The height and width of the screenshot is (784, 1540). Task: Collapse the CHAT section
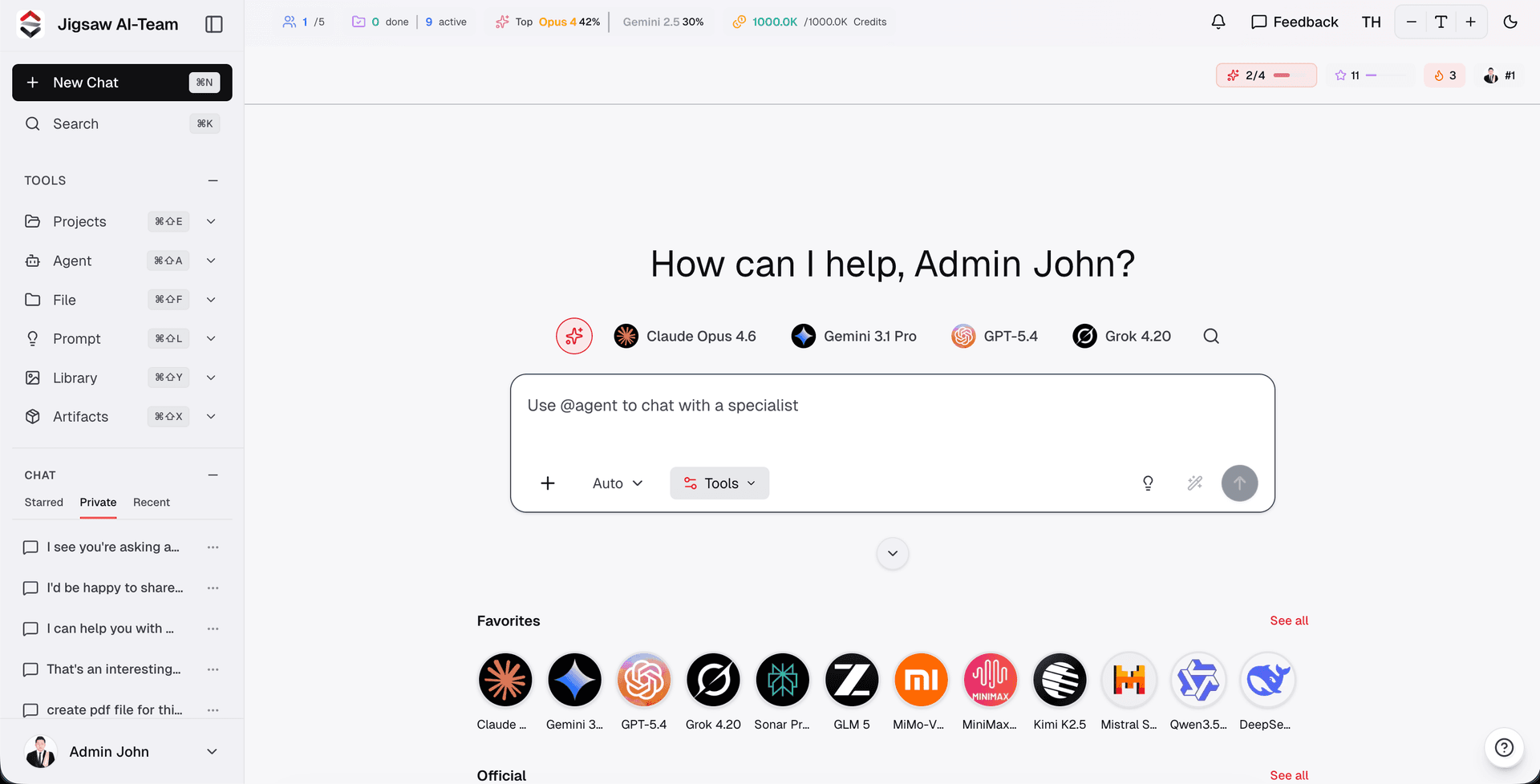[213, 475]
